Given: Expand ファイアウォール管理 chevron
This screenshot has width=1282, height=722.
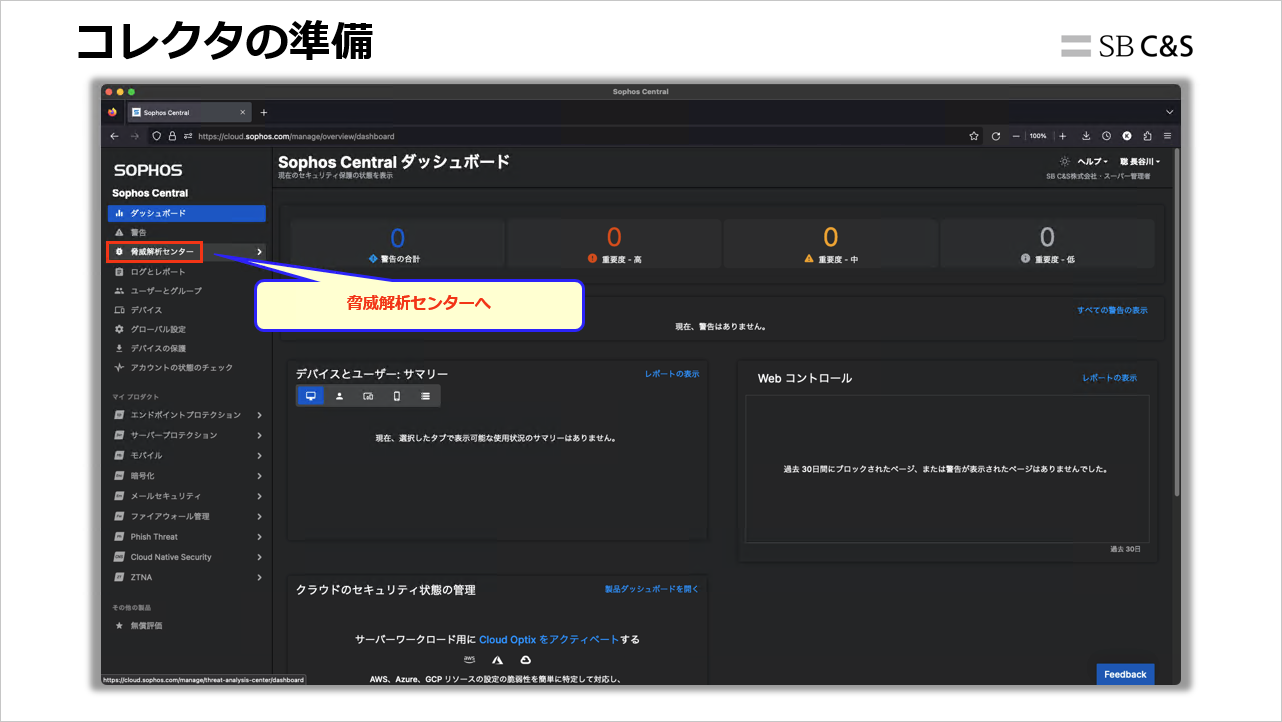Looking at the screenshot, I should (259, 516).
